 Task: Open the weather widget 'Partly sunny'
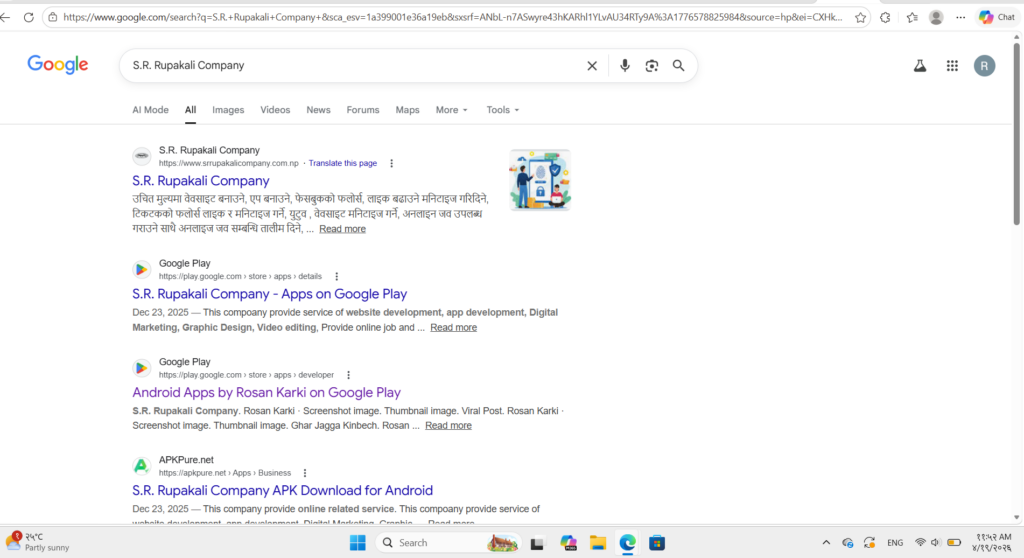pos(38,542)
